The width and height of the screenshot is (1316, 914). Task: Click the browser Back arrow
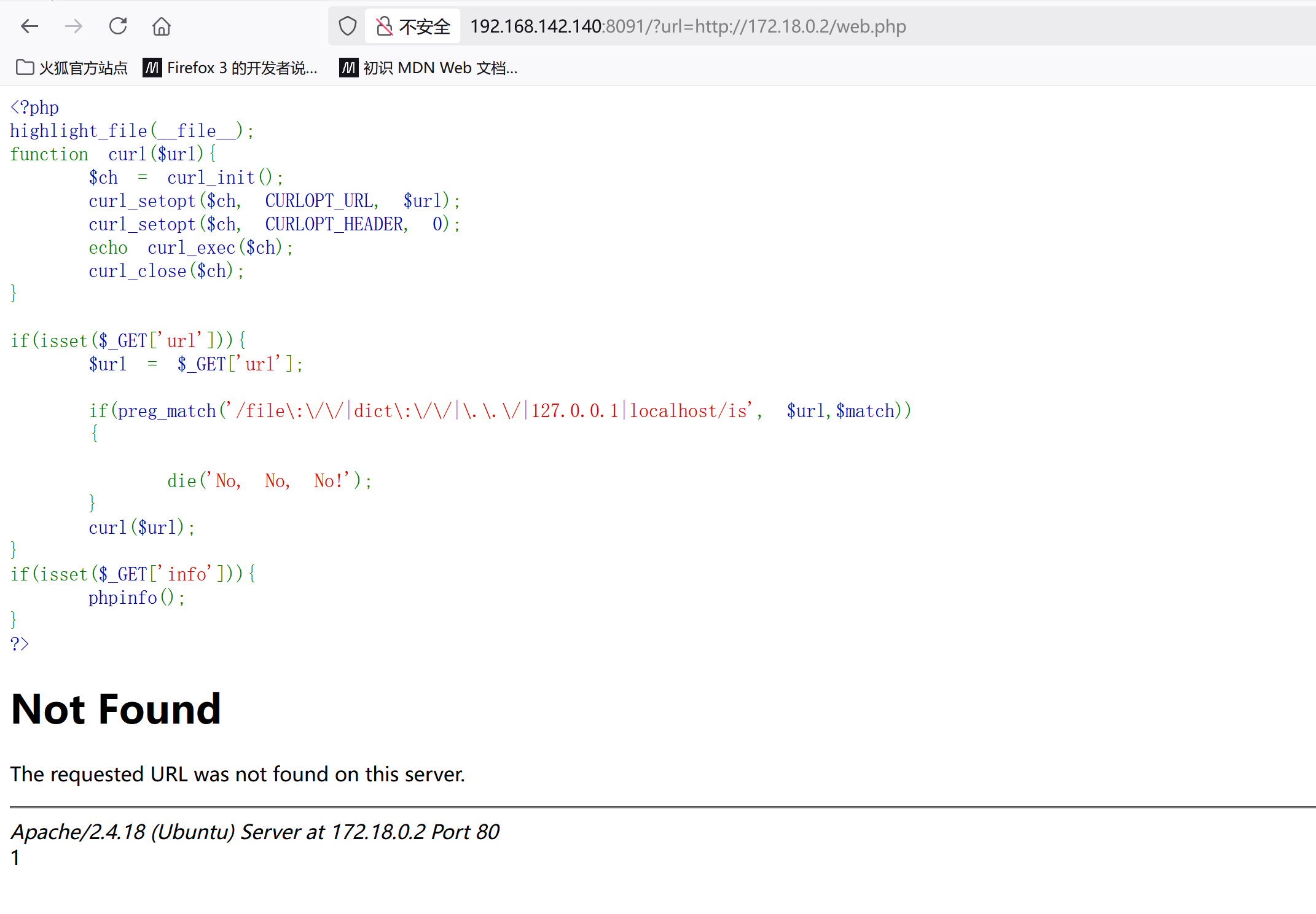(x=29, y=26)
